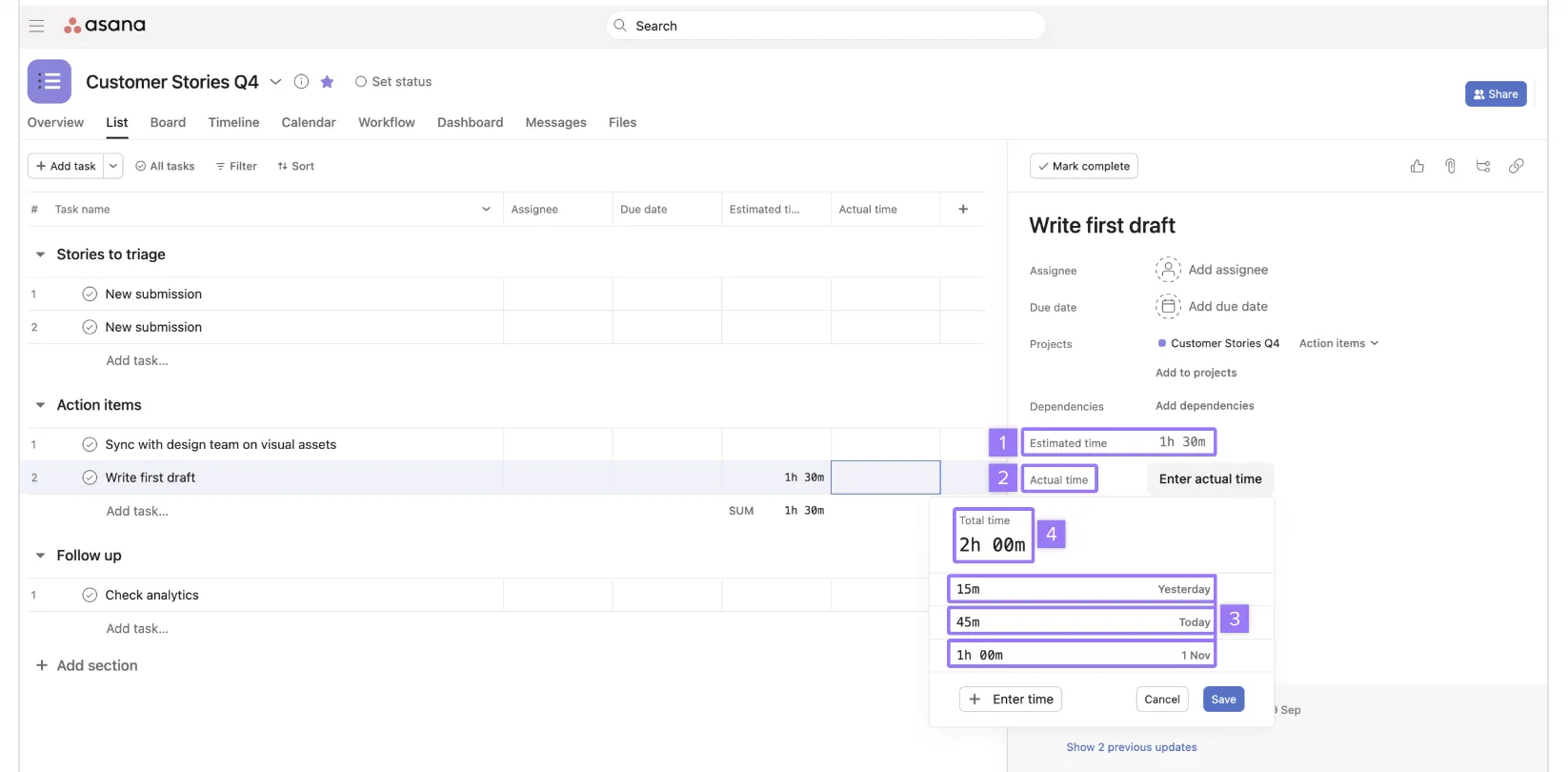Like the task with thumbs-up icon
The width and height of the screenshot is (1568, 772).
(1417, 166)
